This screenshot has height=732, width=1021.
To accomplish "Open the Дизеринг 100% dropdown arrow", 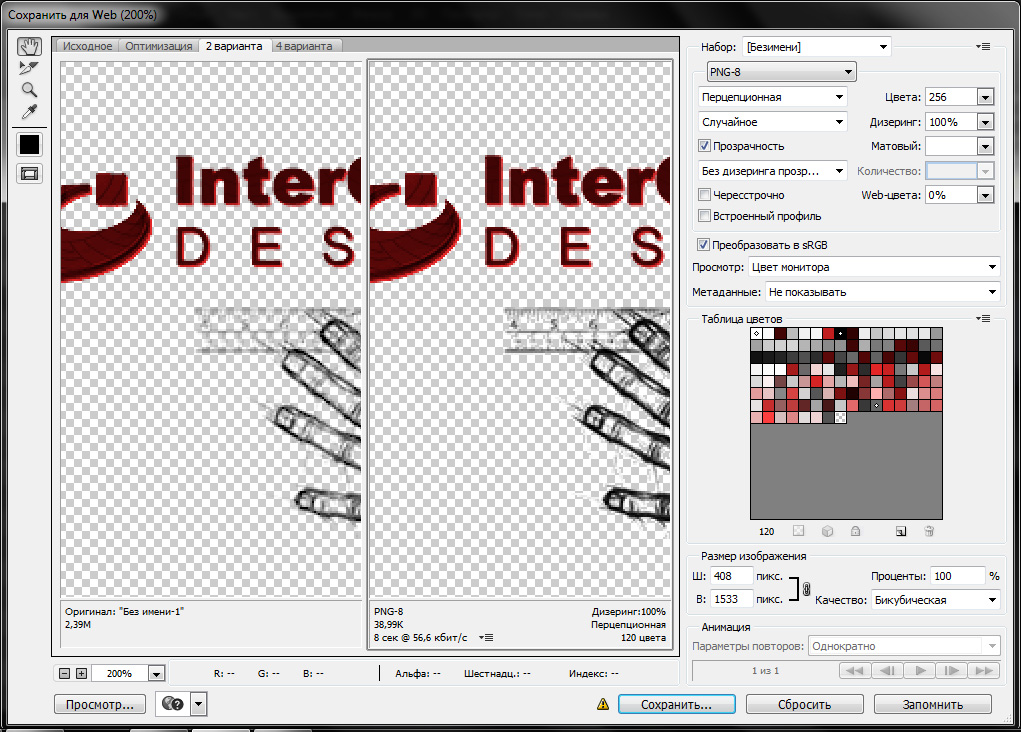I will pos(985,122).
